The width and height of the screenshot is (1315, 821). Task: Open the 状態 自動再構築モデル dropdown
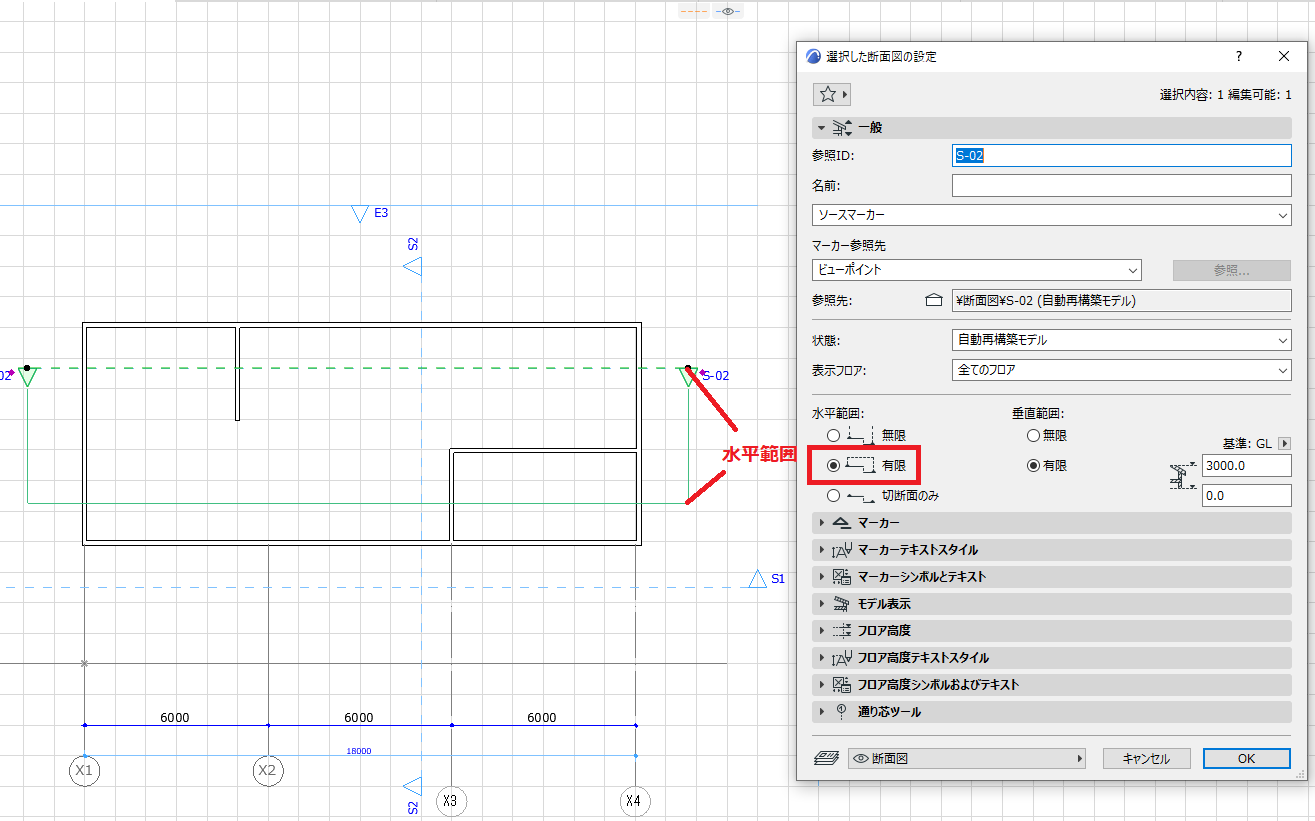(x=1122, y=340)
